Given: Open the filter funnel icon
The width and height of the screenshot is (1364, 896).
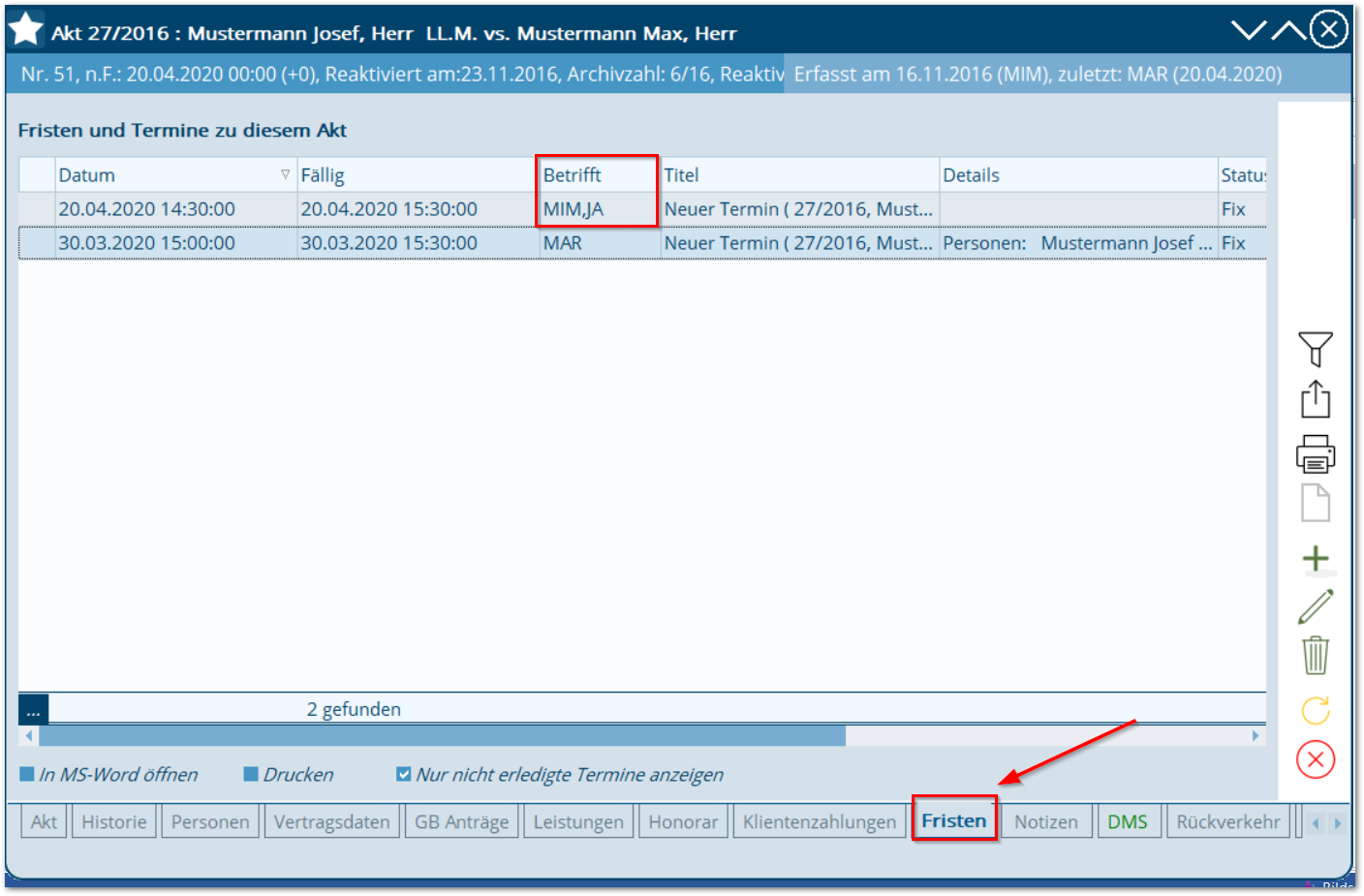Looking at the screenshot, I should pyautogui.click(x=1315, y=349).
